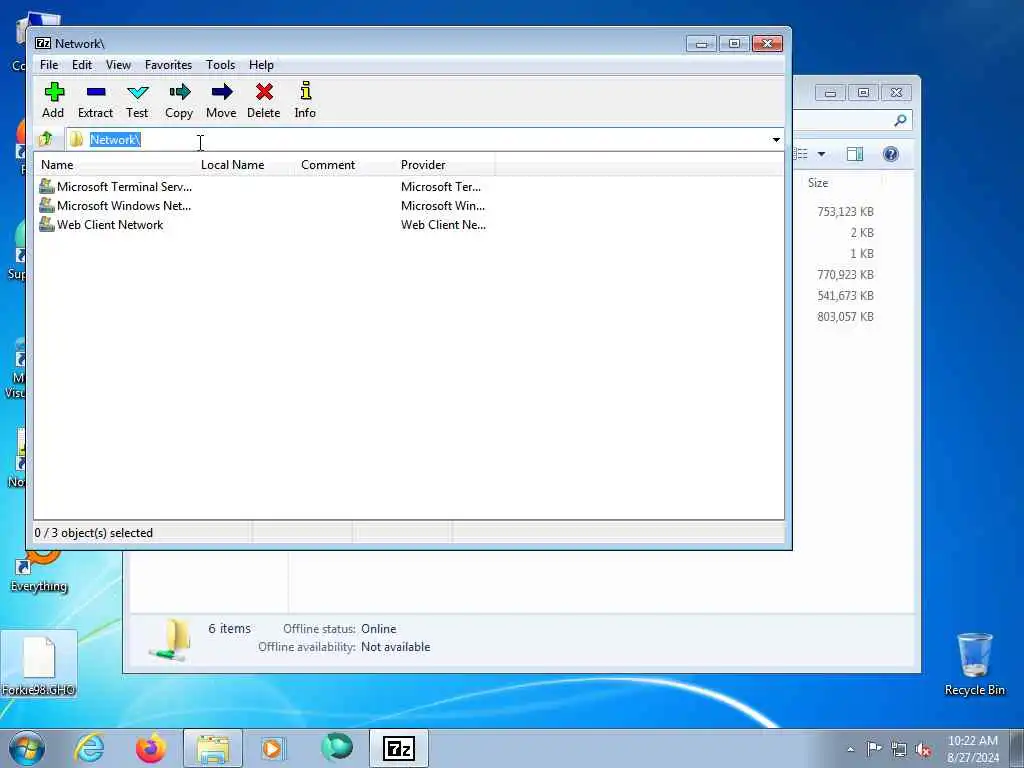This screenshot has height=768, width=1024.
Task: Click the Web Client Network row icon
Action: [x=46, y=224]
